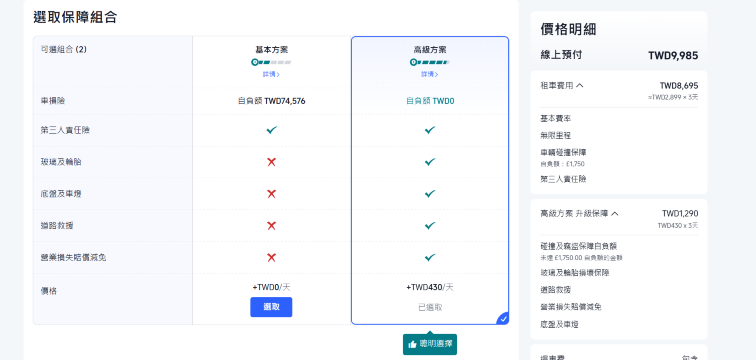Click the 玻璃及輪胎 row label
This screenshot has height=360, width=756.
coord(61,162)
